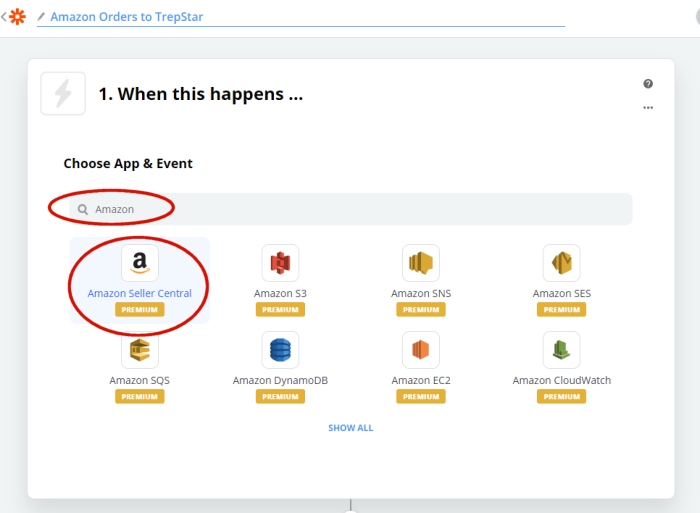Viewport: 700px width, 513px height.
Task: Focus the app search field containing Amazon
Action: (350, 209)
